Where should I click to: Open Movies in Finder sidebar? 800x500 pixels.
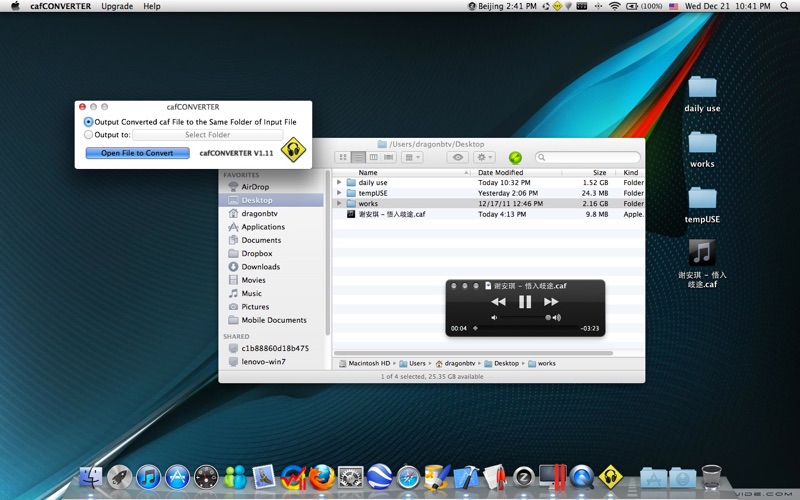pyautogui.click(x=253, y=280)
